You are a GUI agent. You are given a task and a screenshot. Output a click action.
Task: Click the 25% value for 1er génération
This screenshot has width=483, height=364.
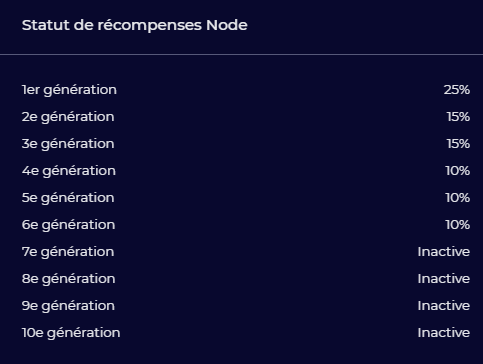[x=457, y=90]
